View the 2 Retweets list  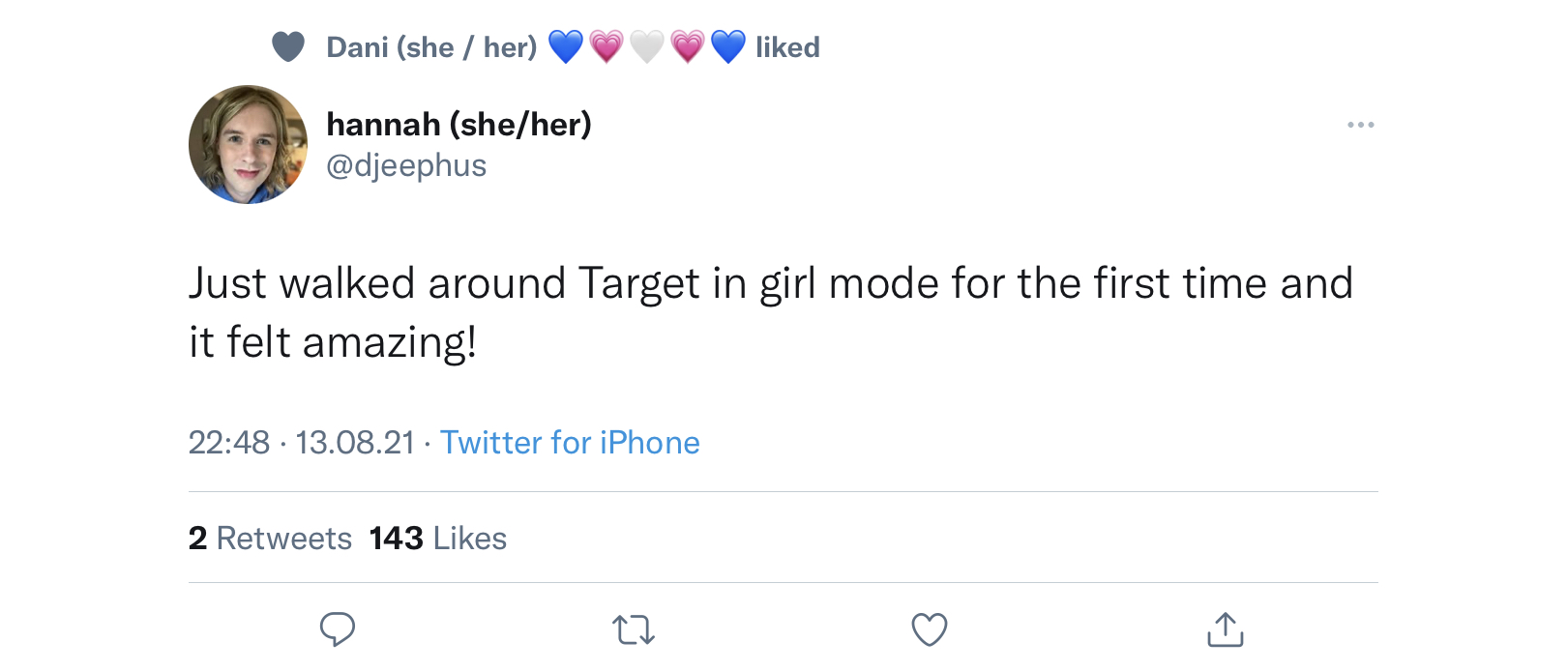click(270, 539)
